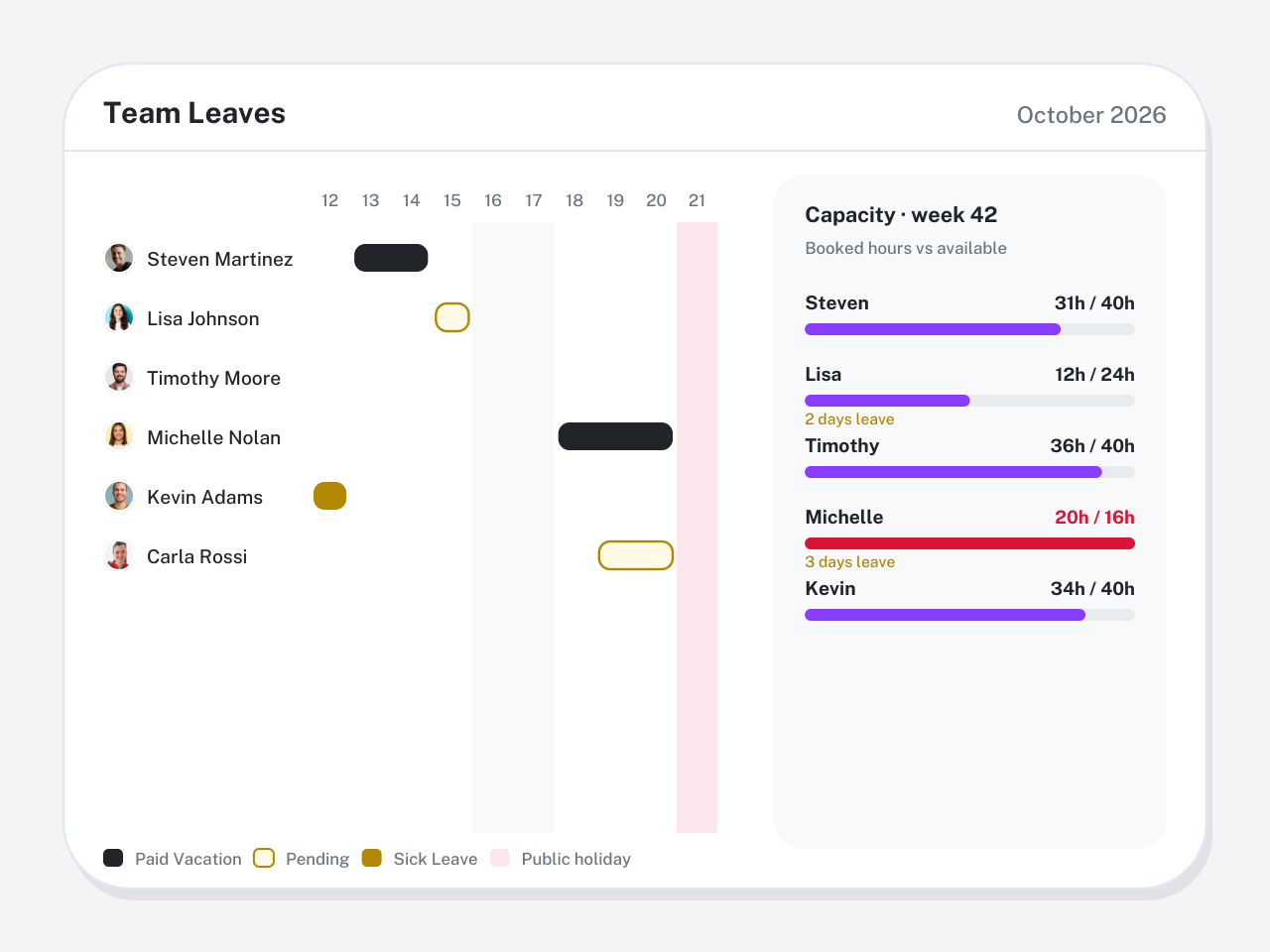
Task: Open Carla Rossi's pending leave bar
Action: coord(636,555)
